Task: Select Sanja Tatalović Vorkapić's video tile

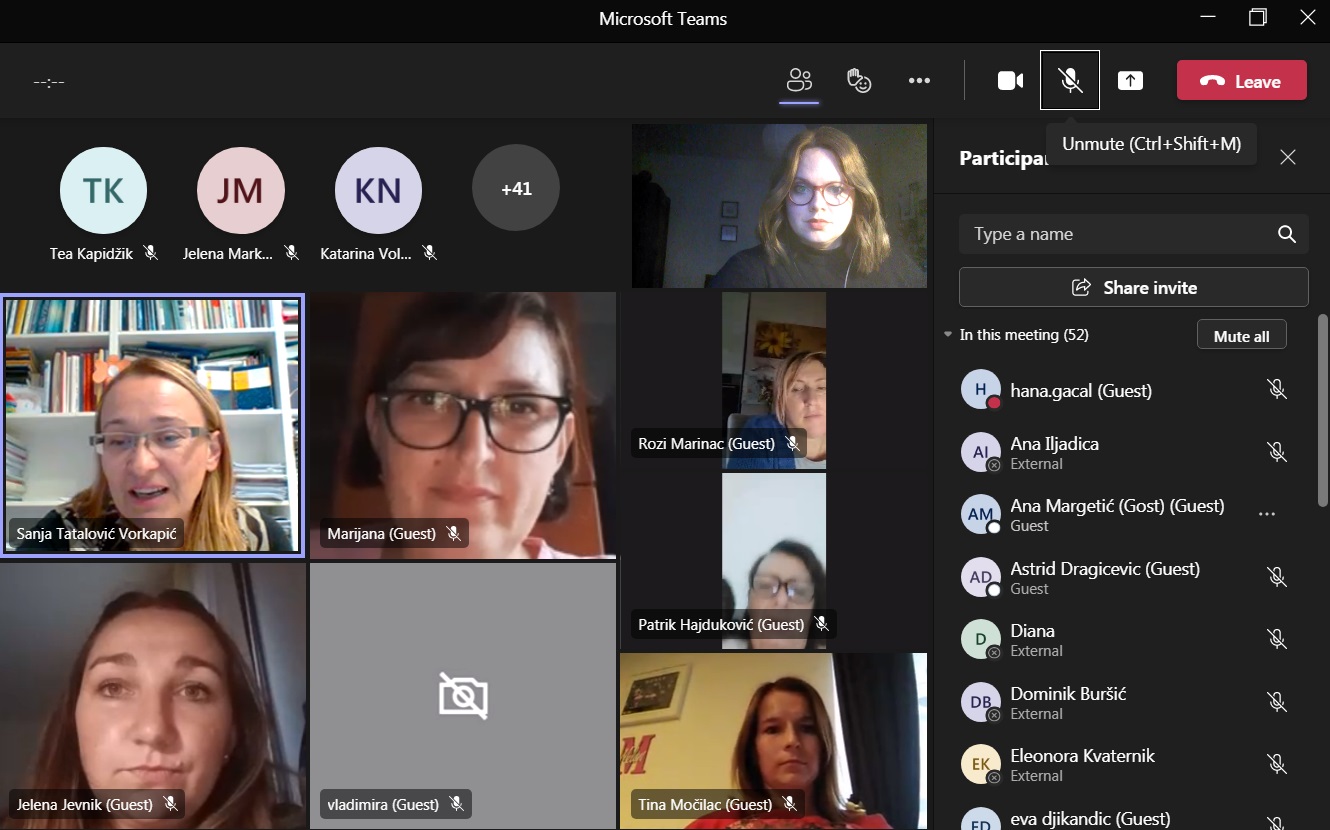Action: (152, 425)
